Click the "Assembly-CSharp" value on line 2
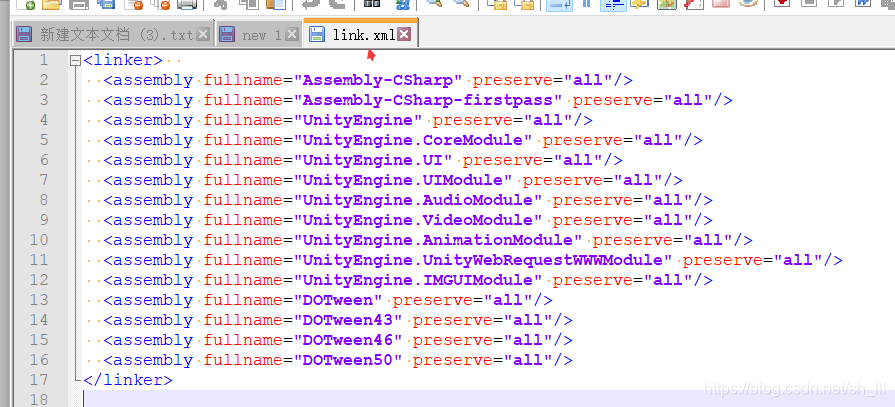This screenshot has width=895, height=407. pos(377,80)
